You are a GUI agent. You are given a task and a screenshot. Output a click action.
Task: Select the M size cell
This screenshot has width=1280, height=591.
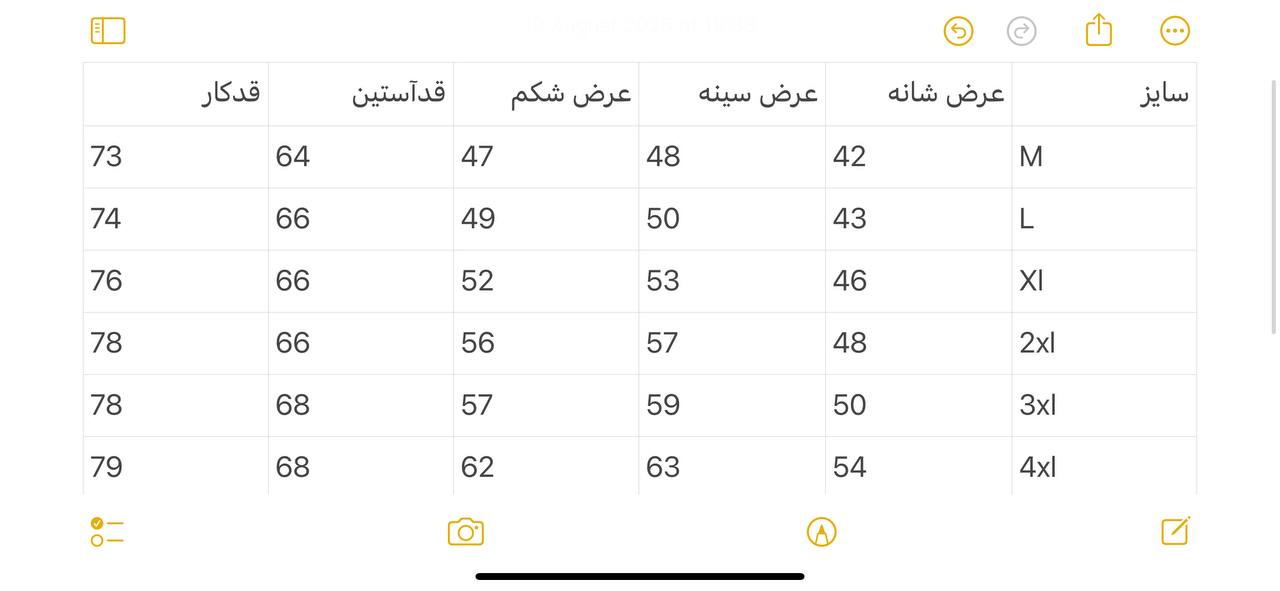point(1104,157)
